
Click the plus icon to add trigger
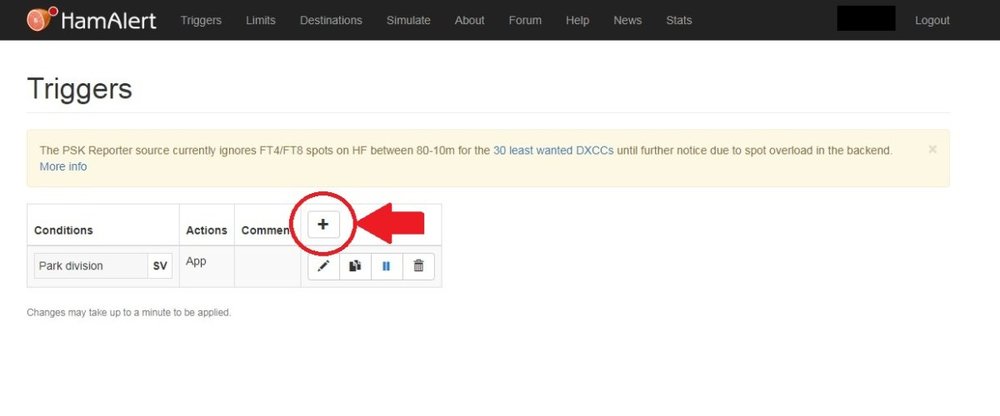click(323, 225)
